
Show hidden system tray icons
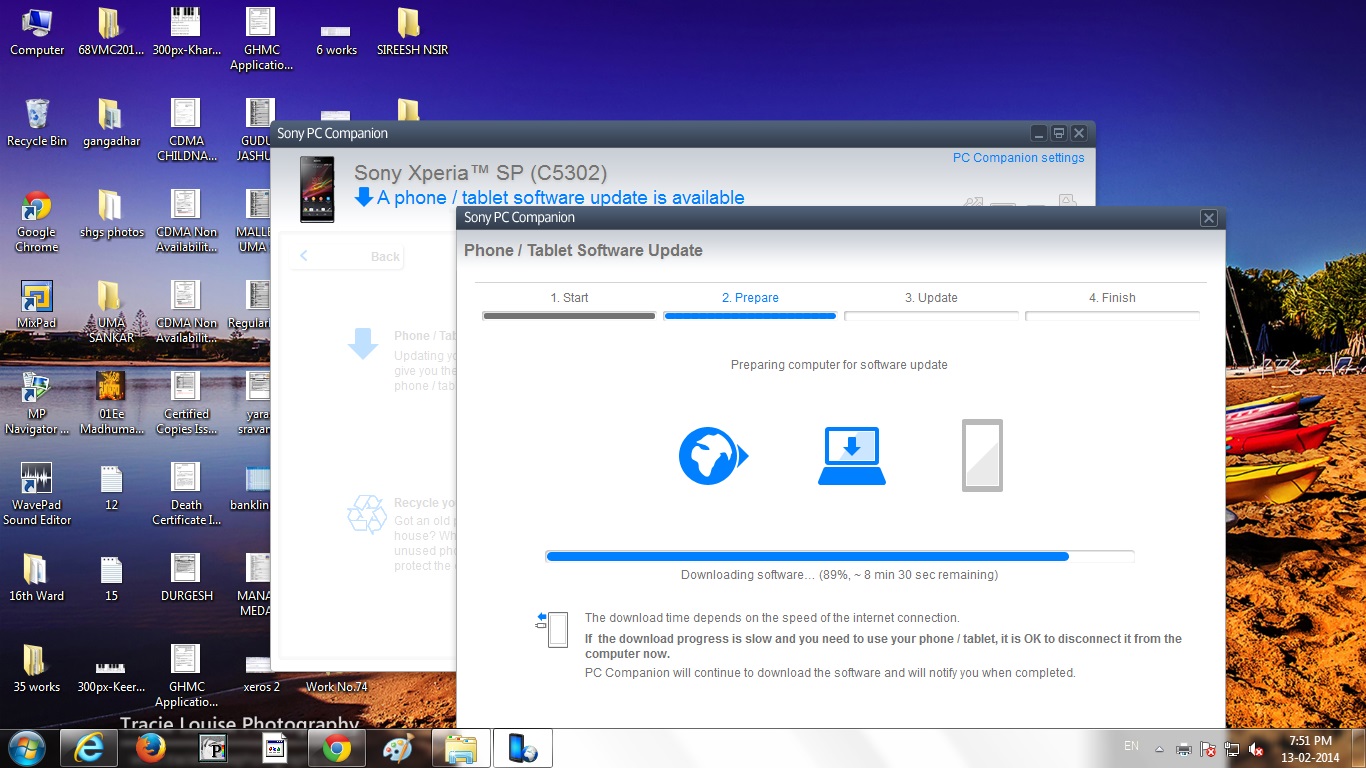[x=1159, y=749]
